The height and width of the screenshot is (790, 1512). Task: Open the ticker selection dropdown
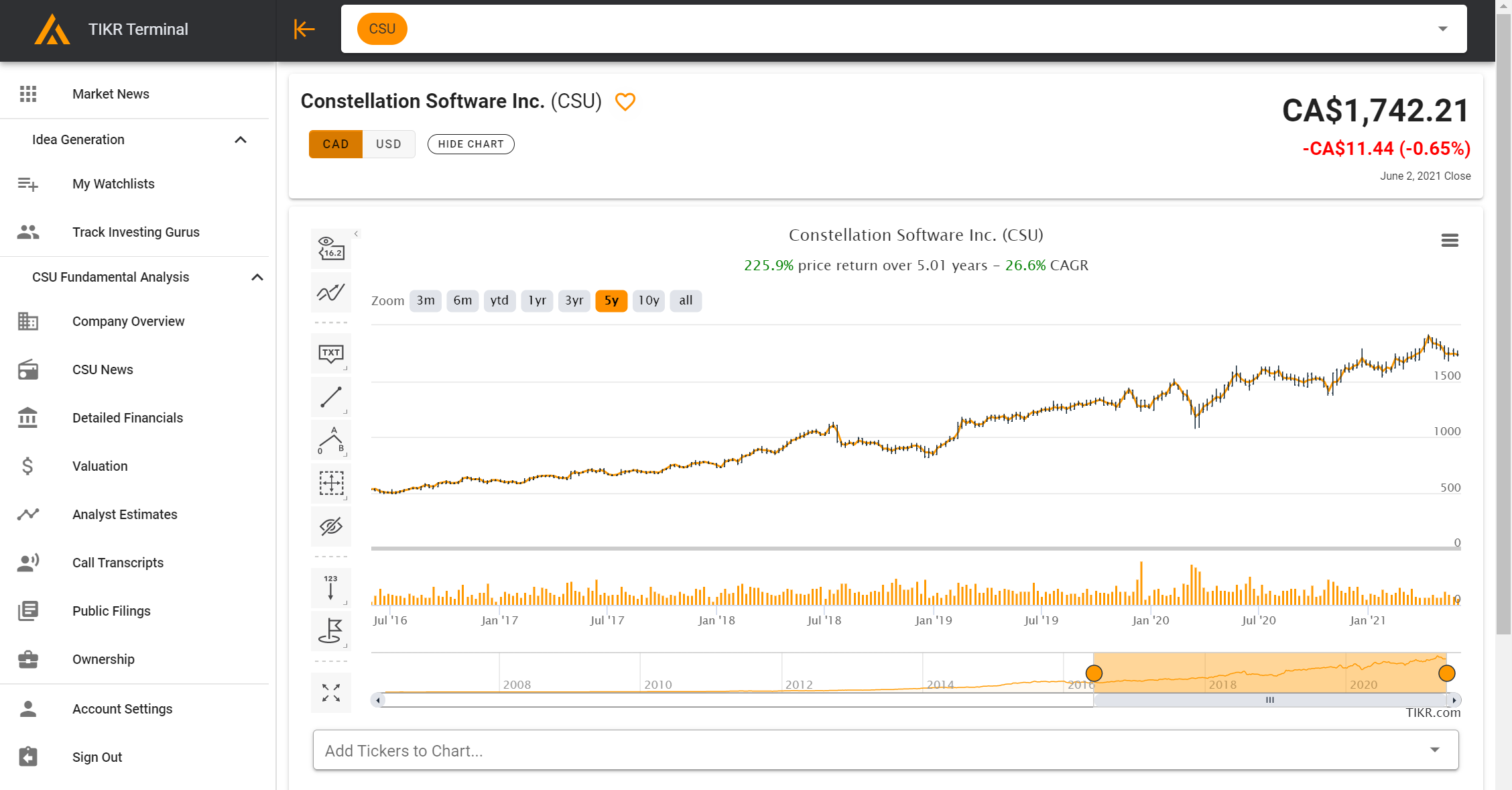(x=1442, y=29)
